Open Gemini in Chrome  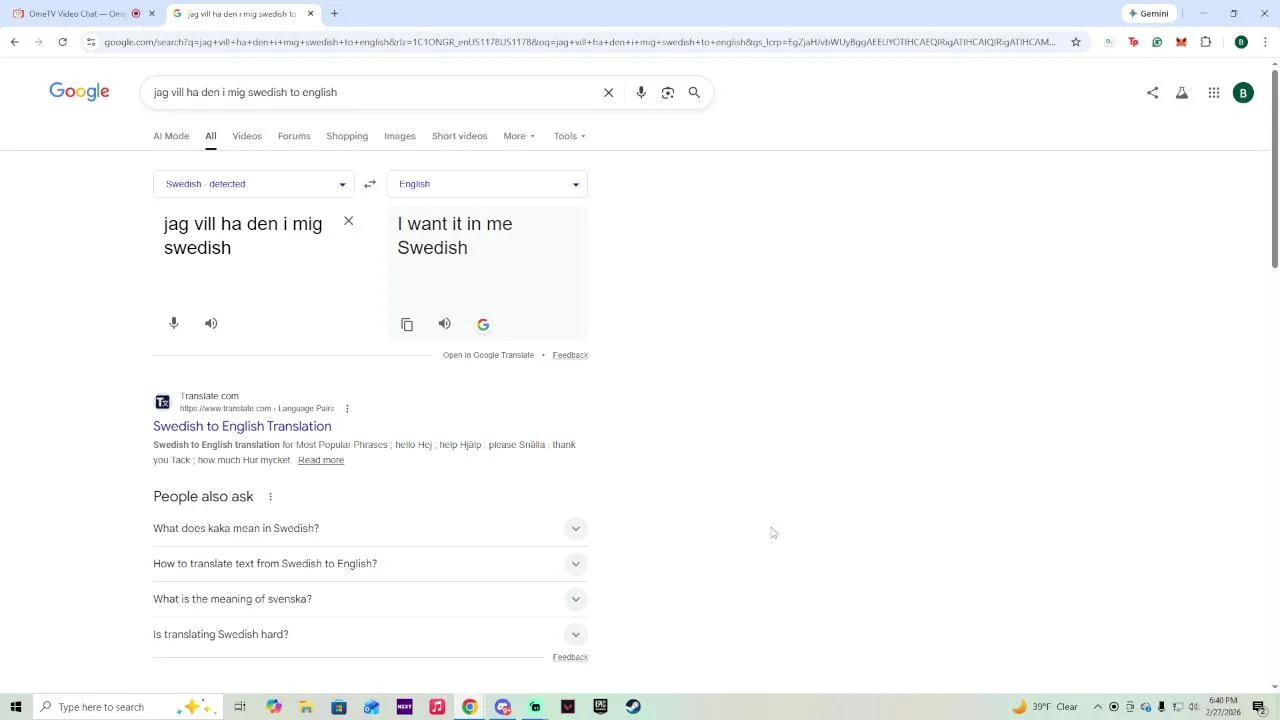click(x=1149, y=14)
